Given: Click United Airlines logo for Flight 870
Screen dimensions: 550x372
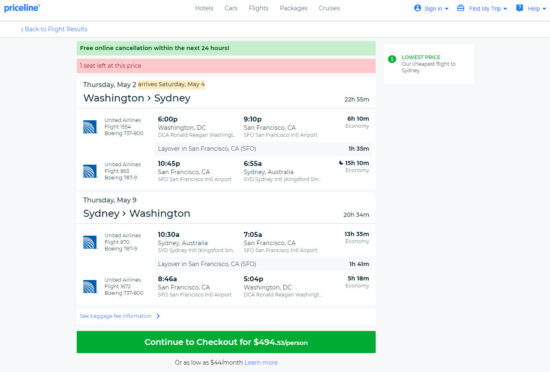Looking at the screenshot, I should tap(90, 242).
